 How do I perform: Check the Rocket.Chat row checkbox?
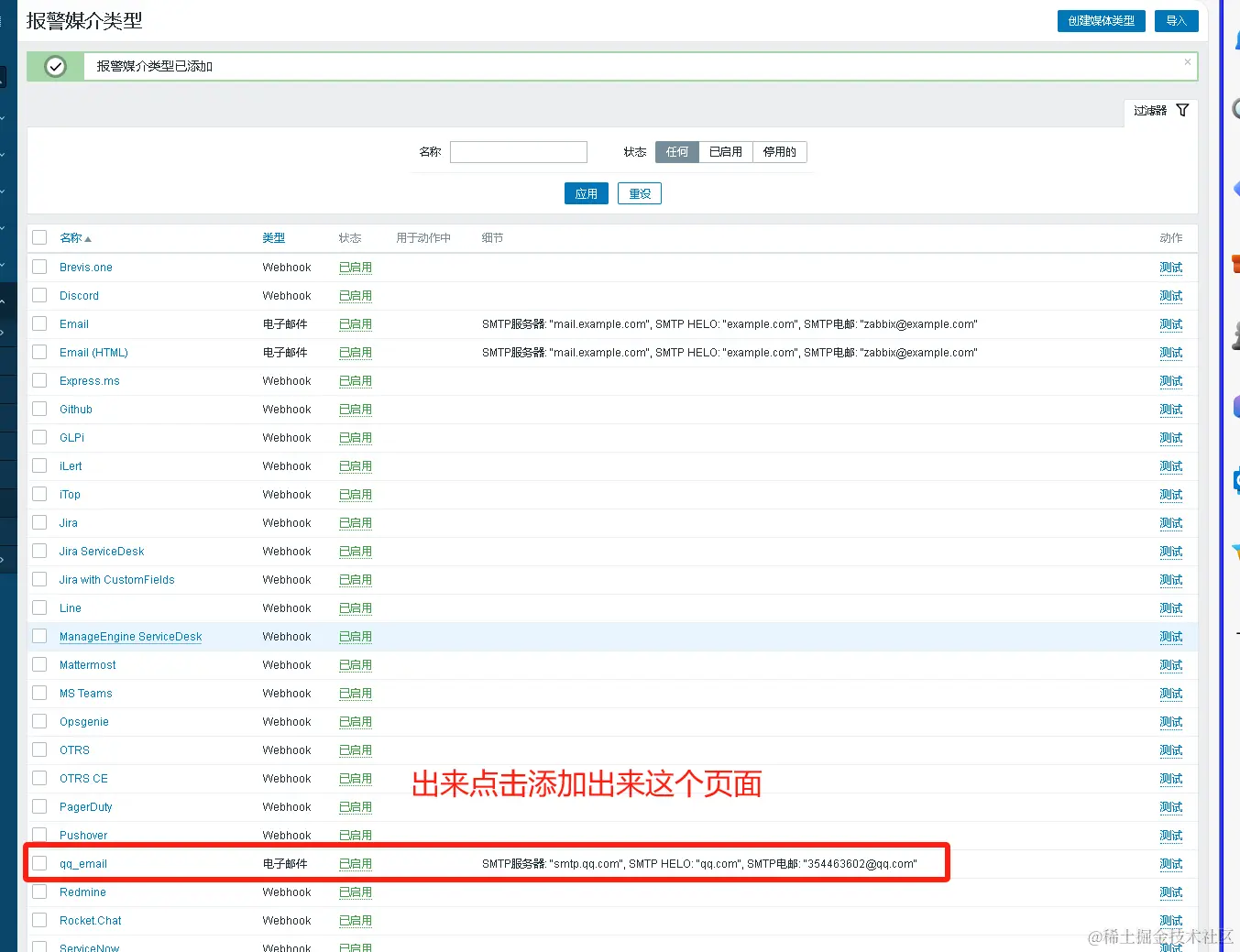39,920
